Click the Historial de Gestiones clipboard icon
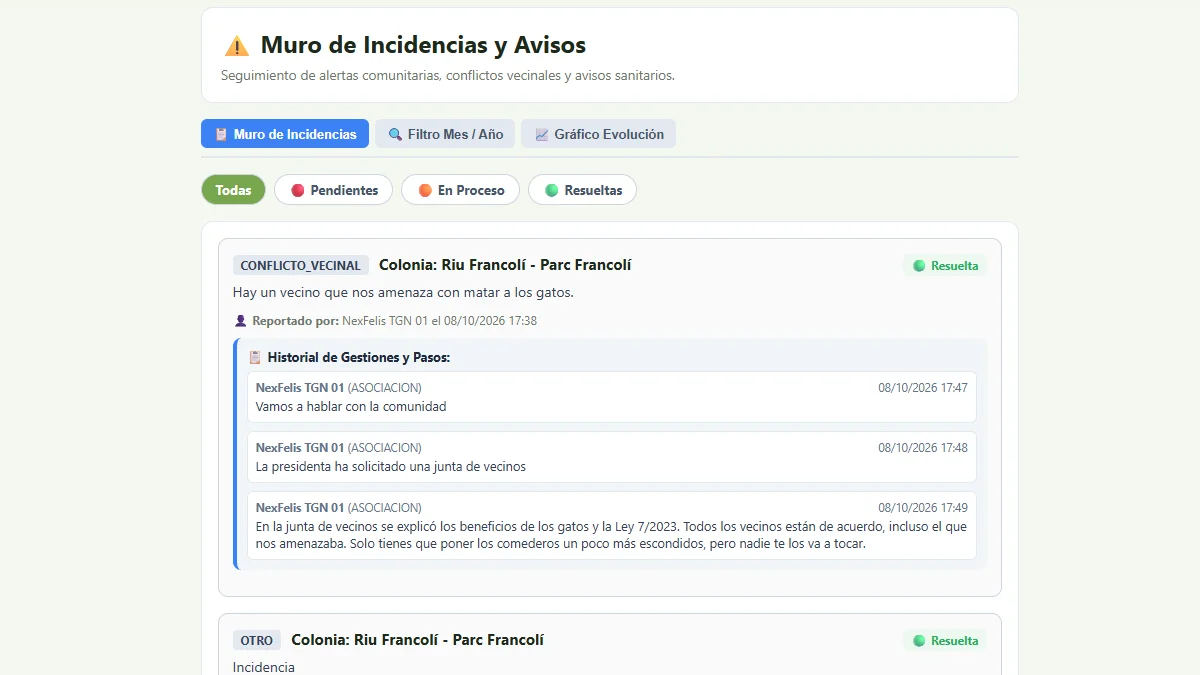Screen dimensions: 1200x675 point(255,357)
